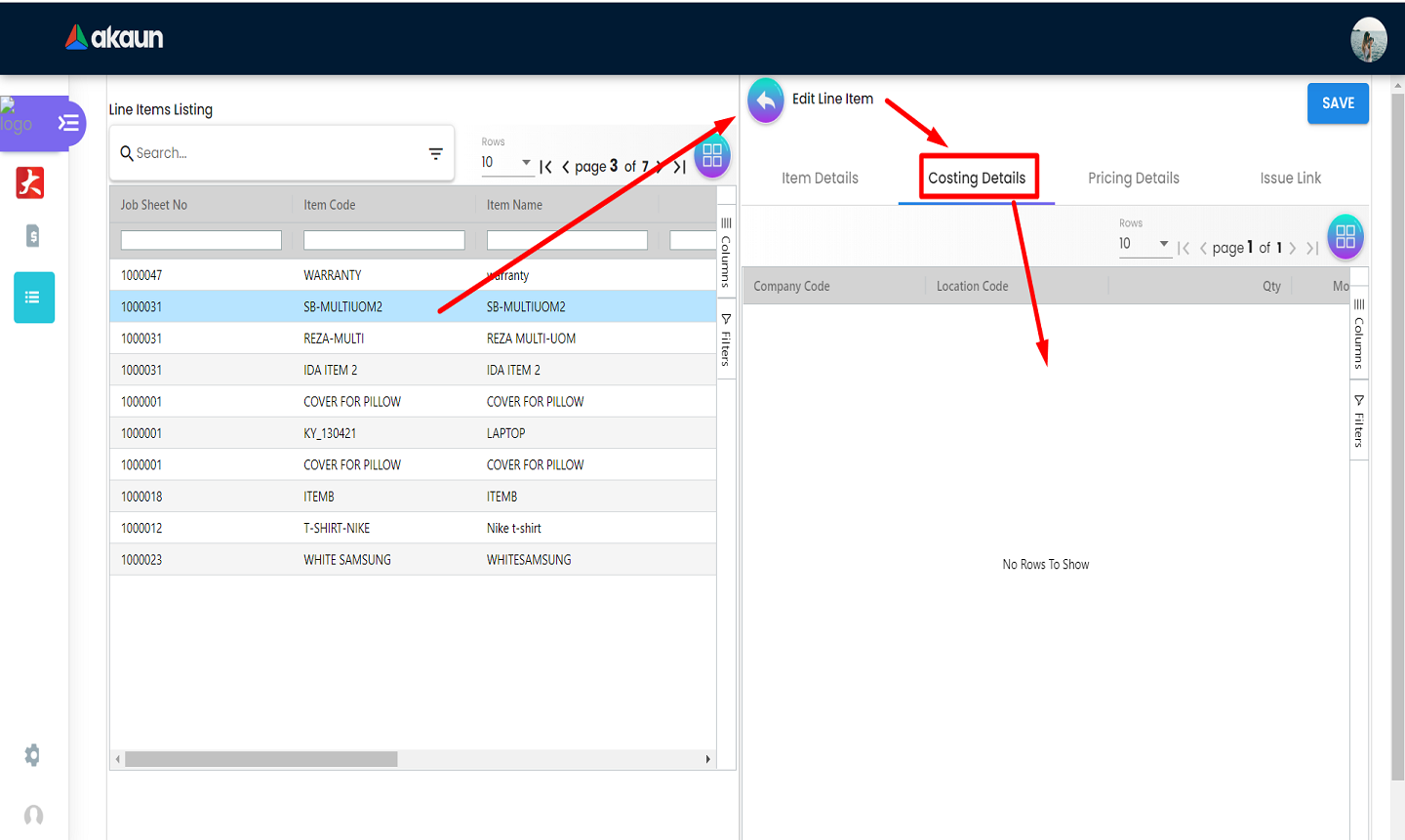Open the invoice document sidebar icon
Viewport: 1405px width, 840px height.
pos(32,235)
